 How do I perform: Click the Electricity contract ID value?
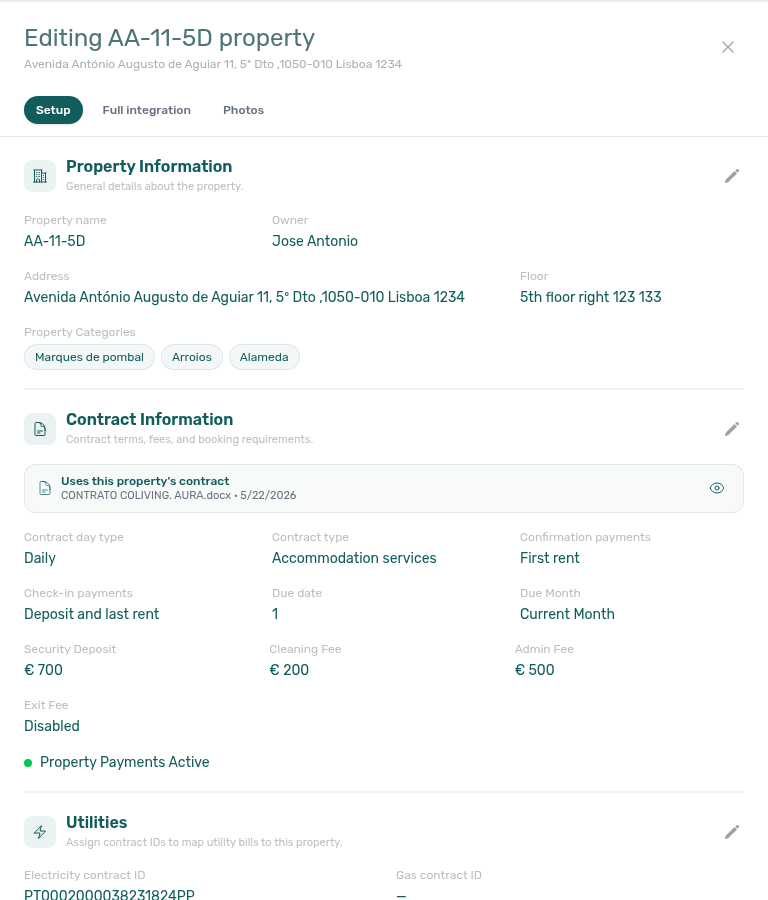click(x=109, y=895)
